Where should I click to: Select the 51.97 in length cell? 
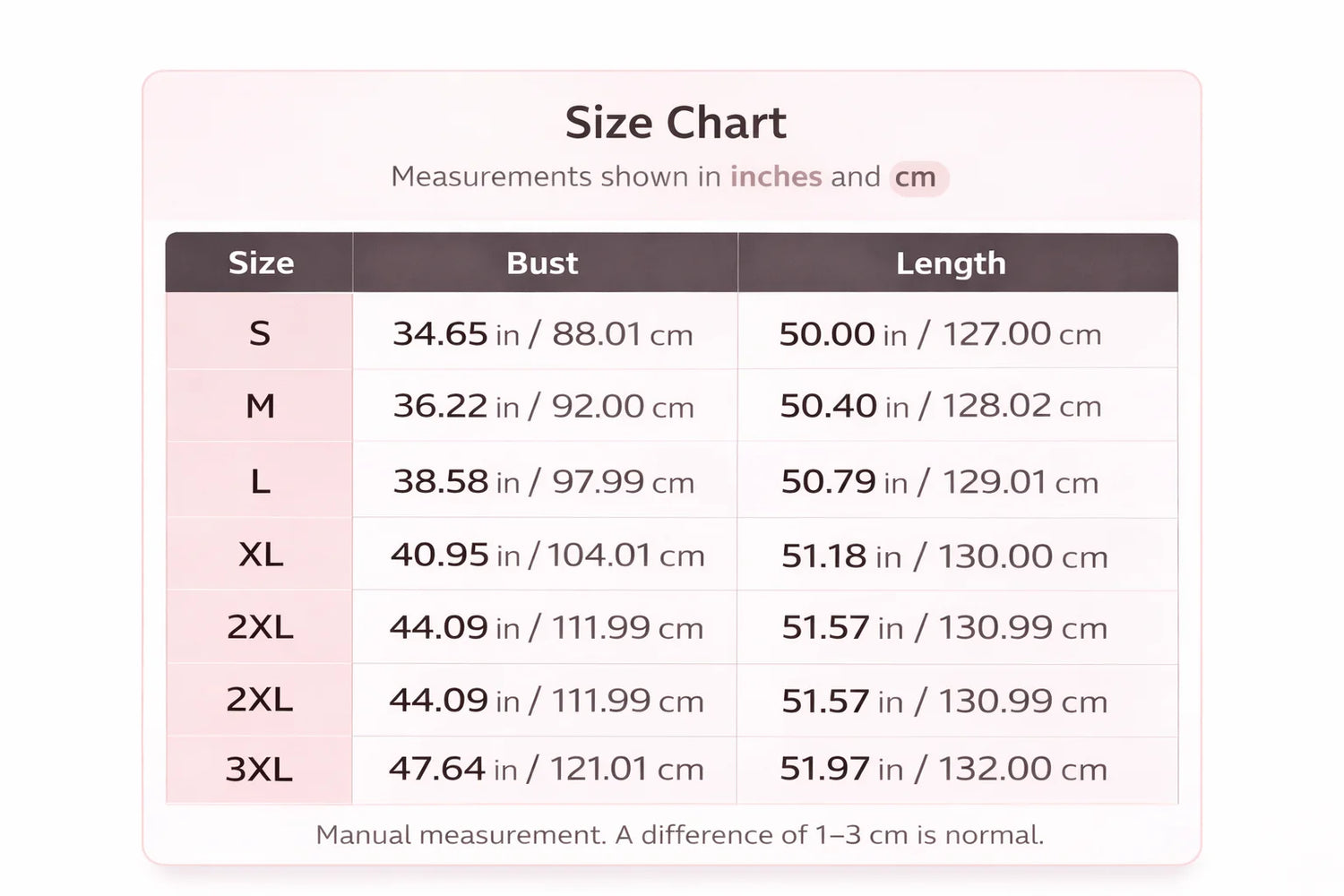[943, 769]
